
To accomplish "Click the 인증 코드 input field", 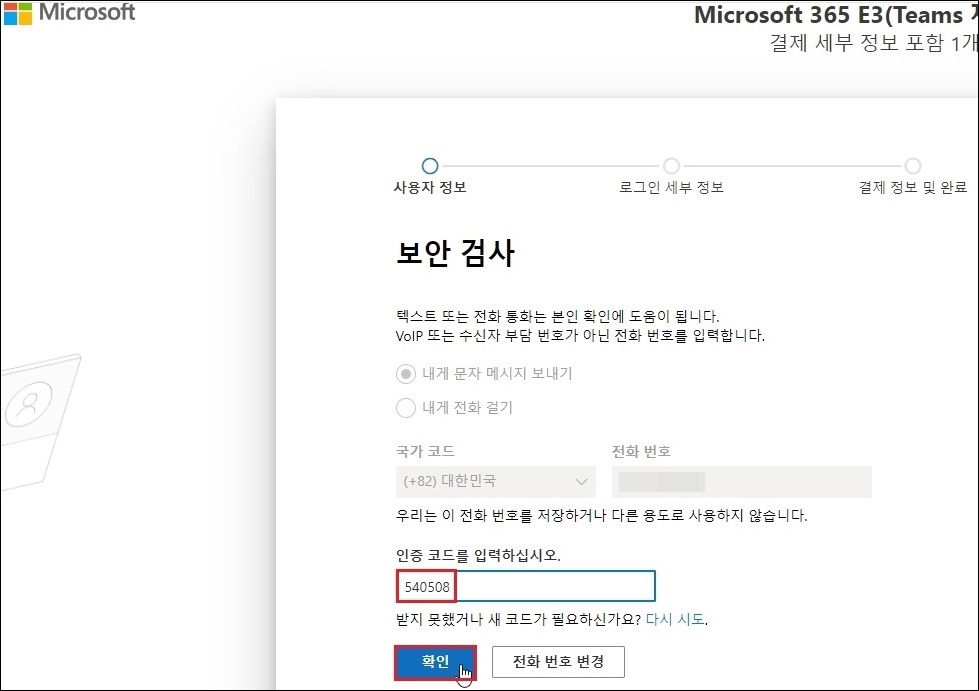I will tap(526, 586).
